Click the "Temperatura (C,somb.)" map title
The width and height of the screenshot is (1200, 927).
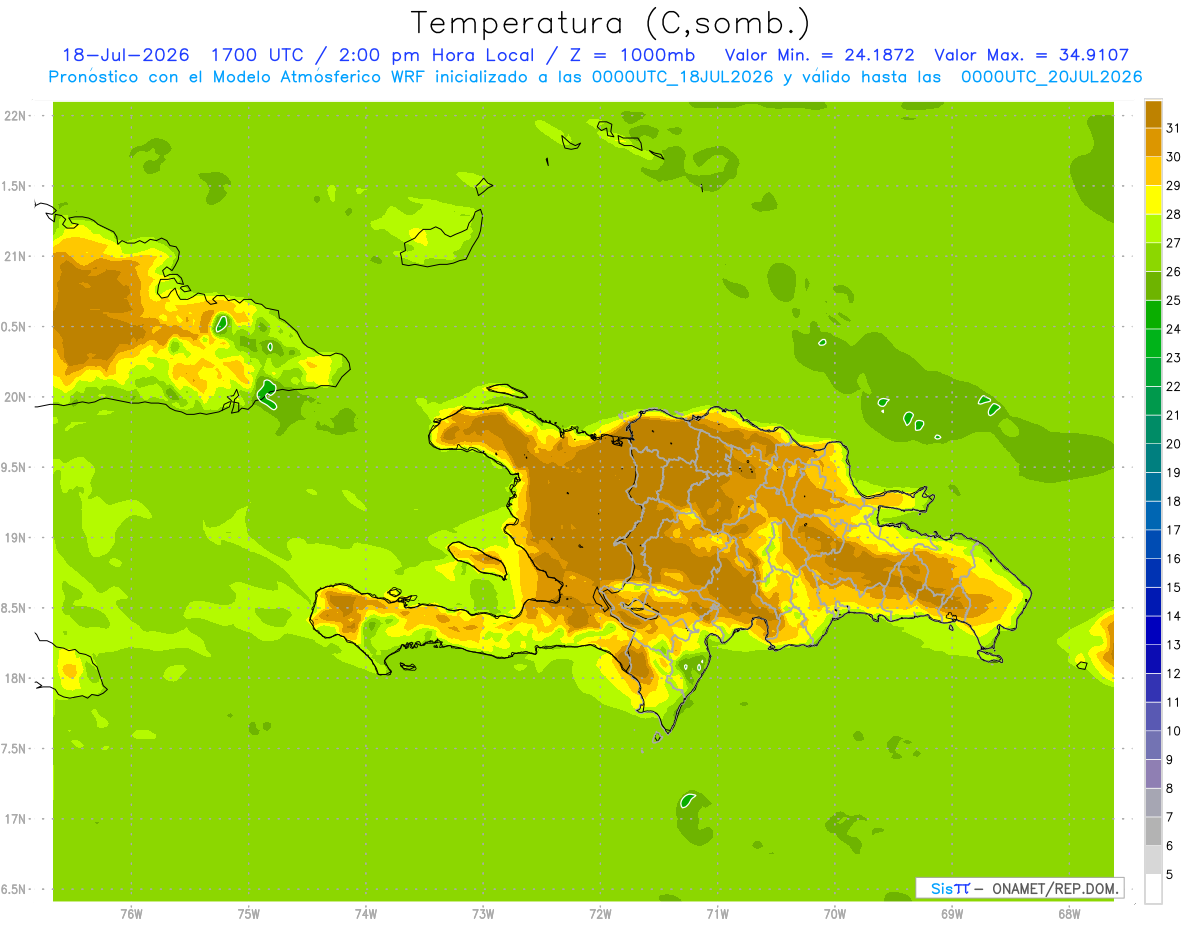[611, 23]
